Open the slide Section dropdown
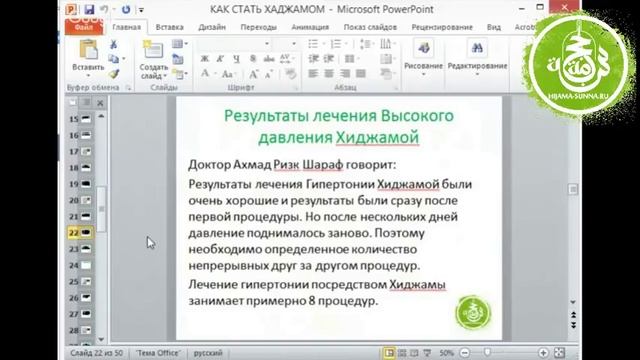The image size is (640, 360). (179, 74)
